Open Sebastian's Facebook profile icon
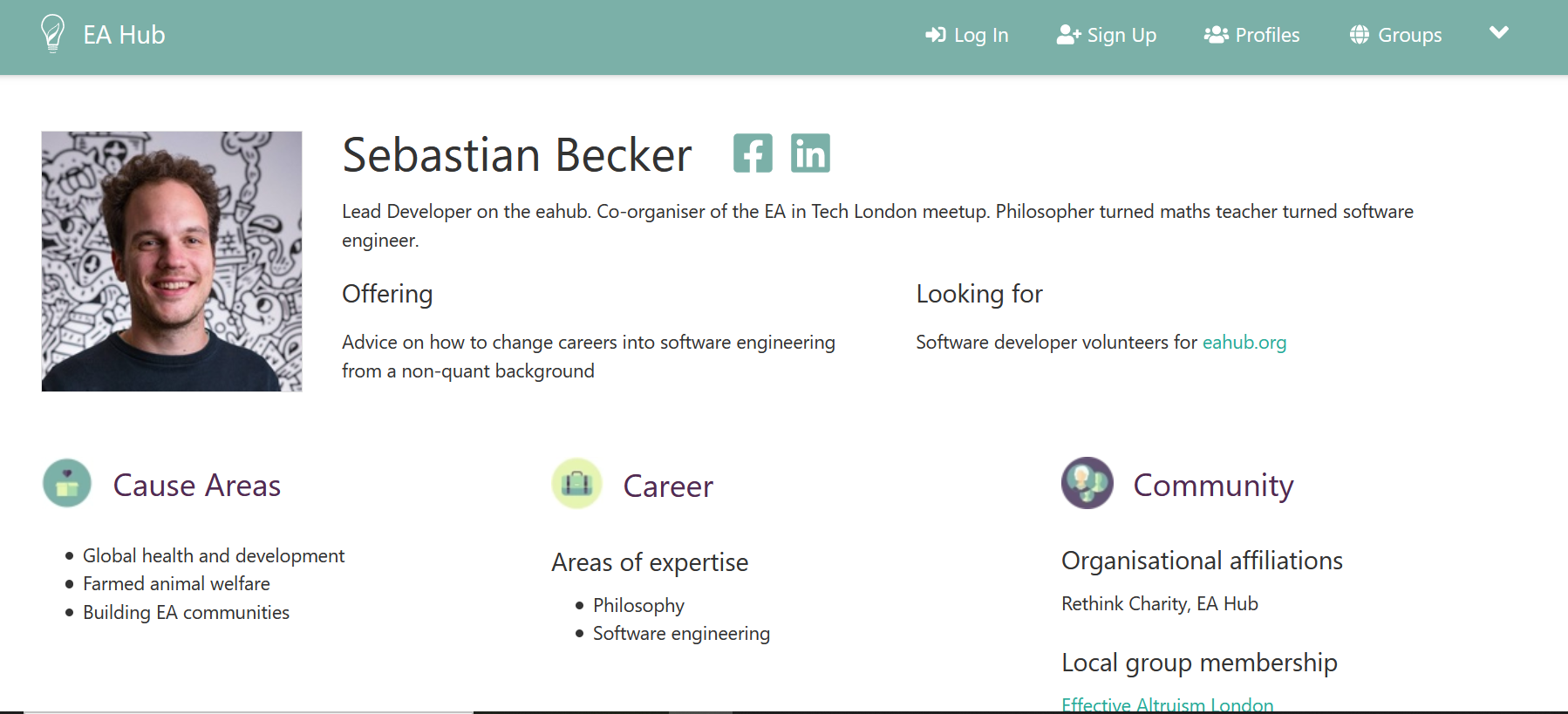Viewport: 1568px width, 714px height. coord(753,153)
